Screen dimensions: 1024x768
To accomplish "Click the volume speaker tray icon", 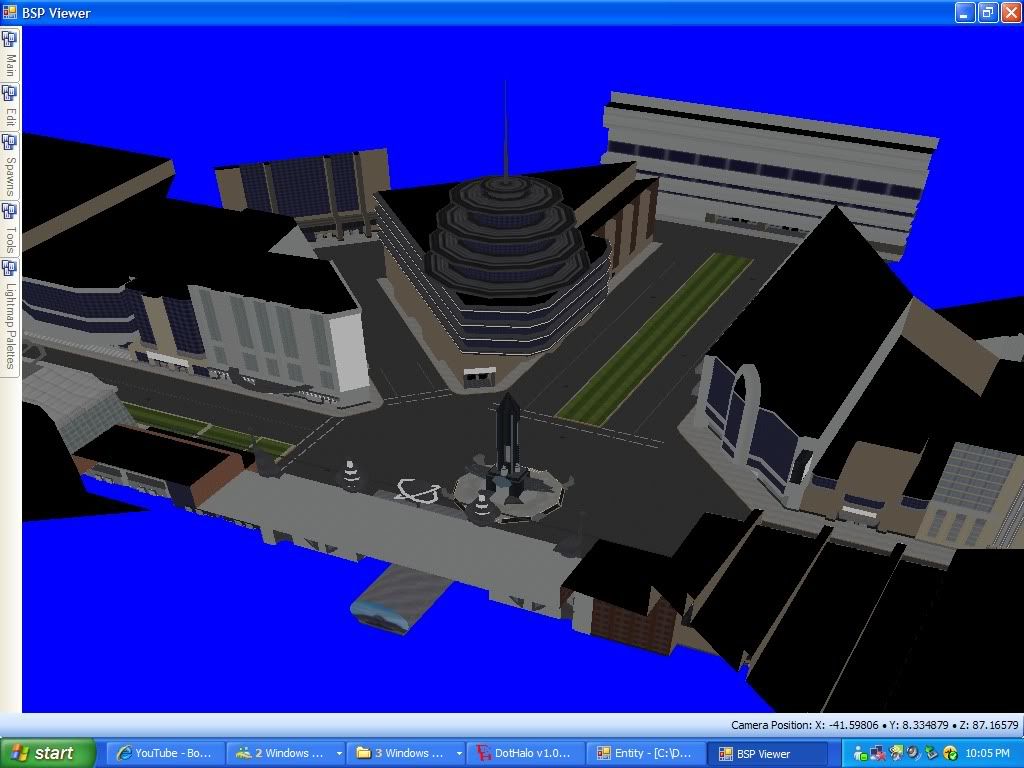I will point(914,754).
